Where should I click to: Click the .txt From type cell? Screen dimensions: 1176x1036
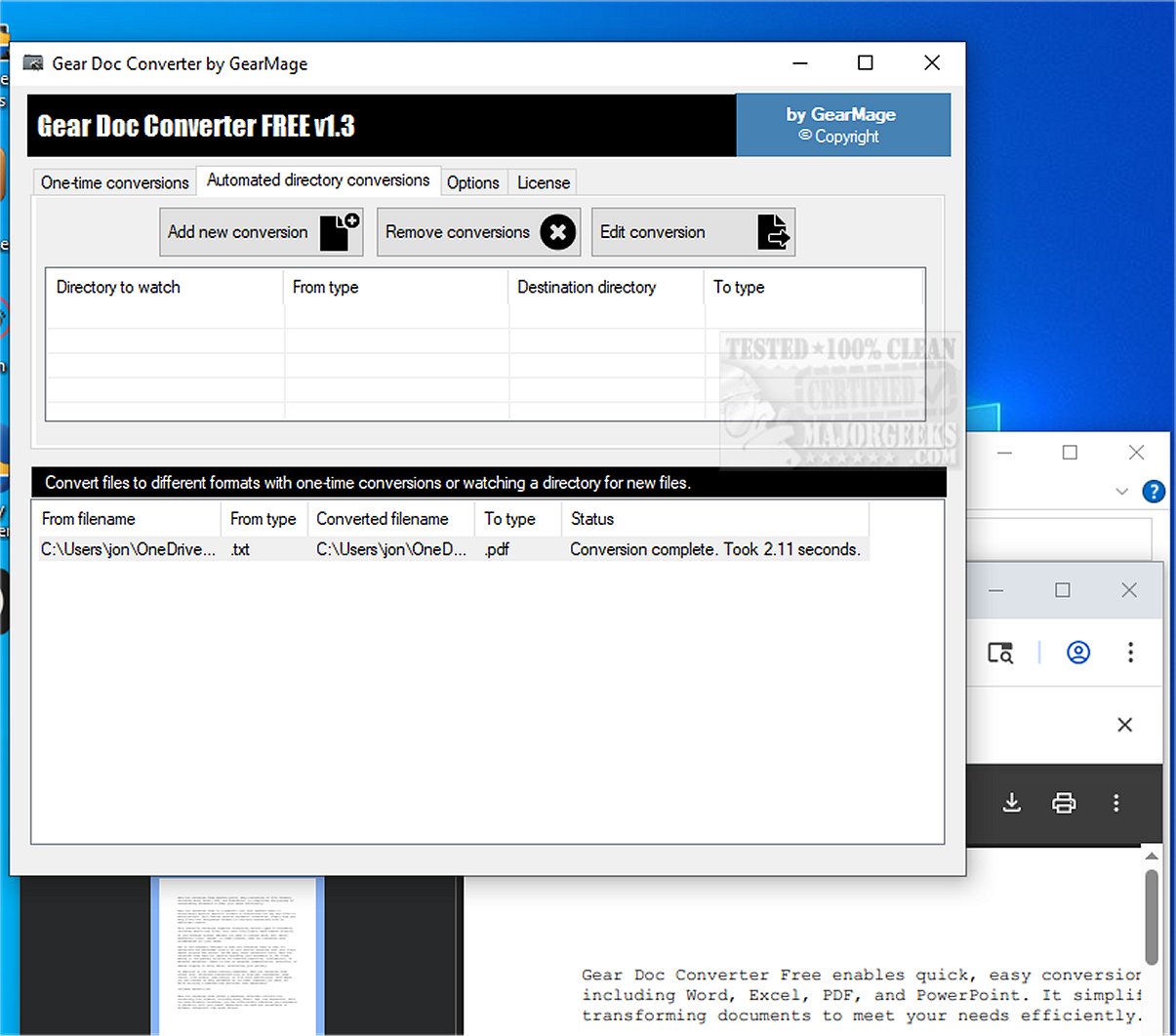click(240, 549)
